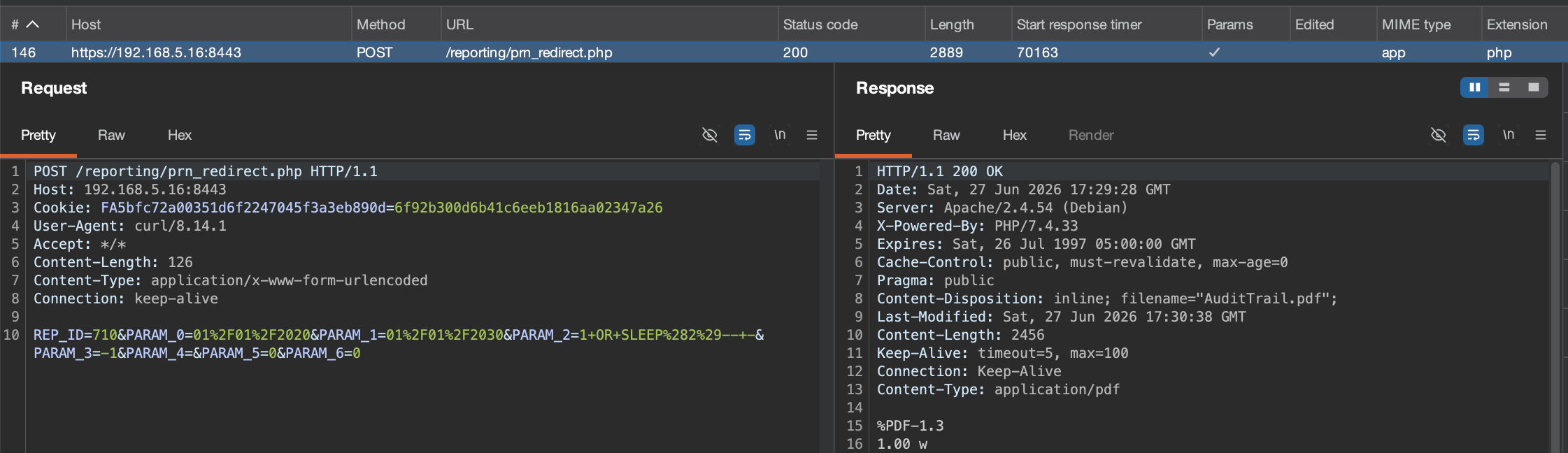
Task: Click the Last-Modified response header line
Action: coord(1061,317)
